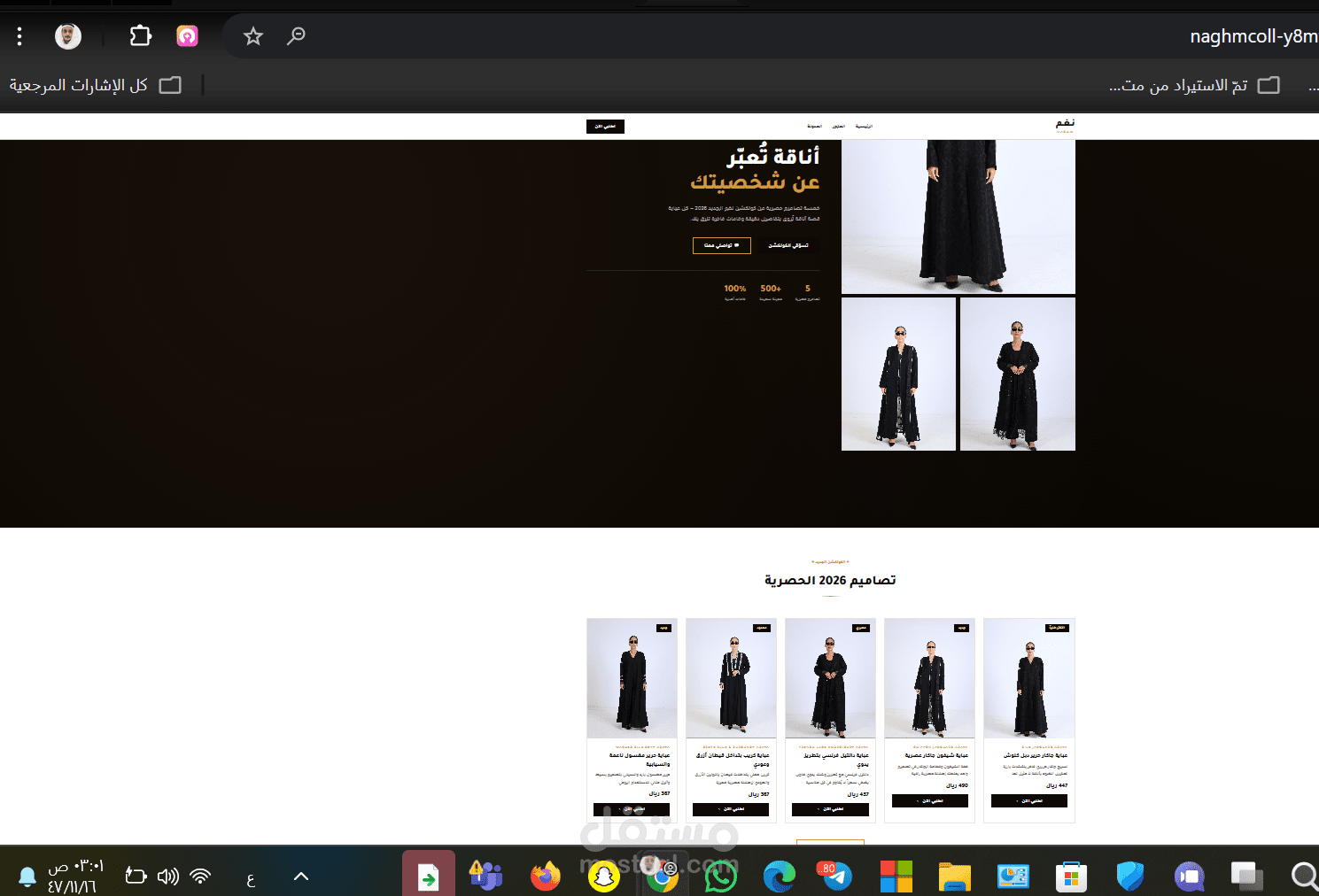Click the 'عباية حرير مغسول ناعمة' title

[639, 759]
